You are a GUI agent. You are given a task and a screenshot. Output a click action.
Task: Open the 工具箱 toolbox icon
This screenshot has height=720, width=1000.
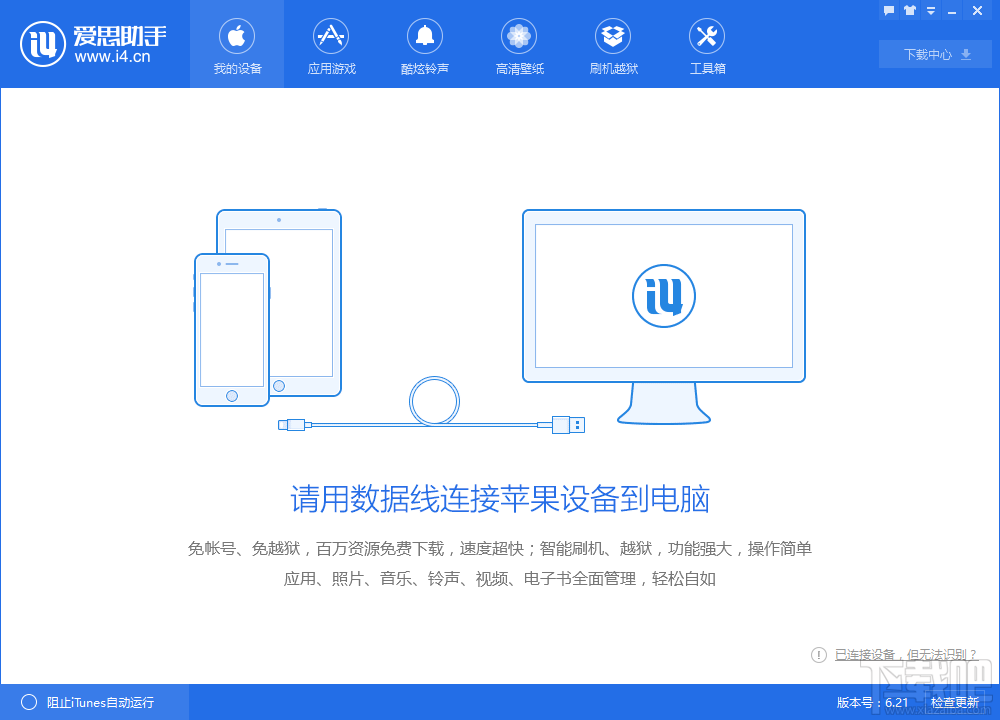pos(707,37)
